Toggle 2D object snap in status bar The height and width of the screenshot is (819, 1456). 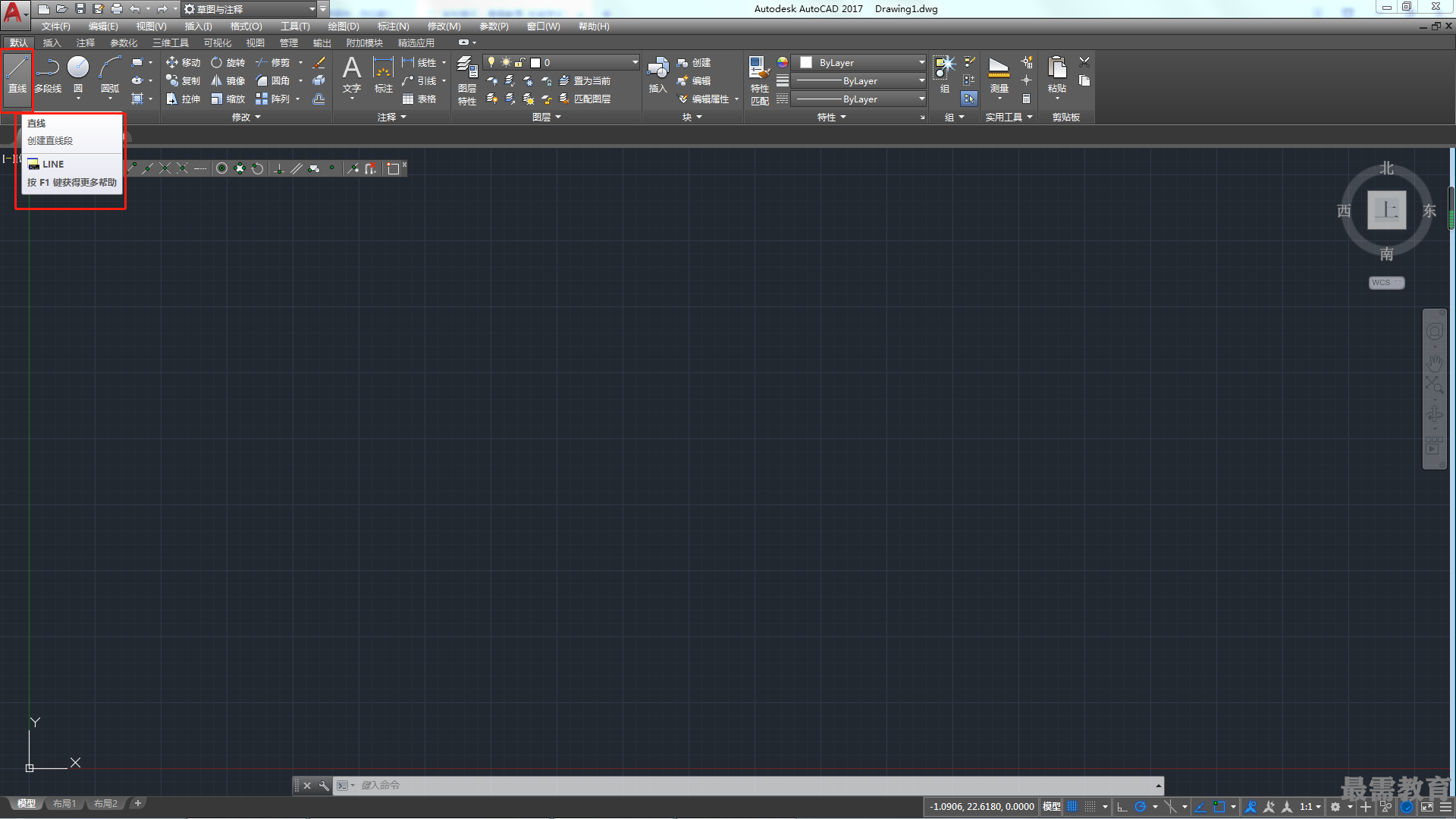coord(1219,807)
